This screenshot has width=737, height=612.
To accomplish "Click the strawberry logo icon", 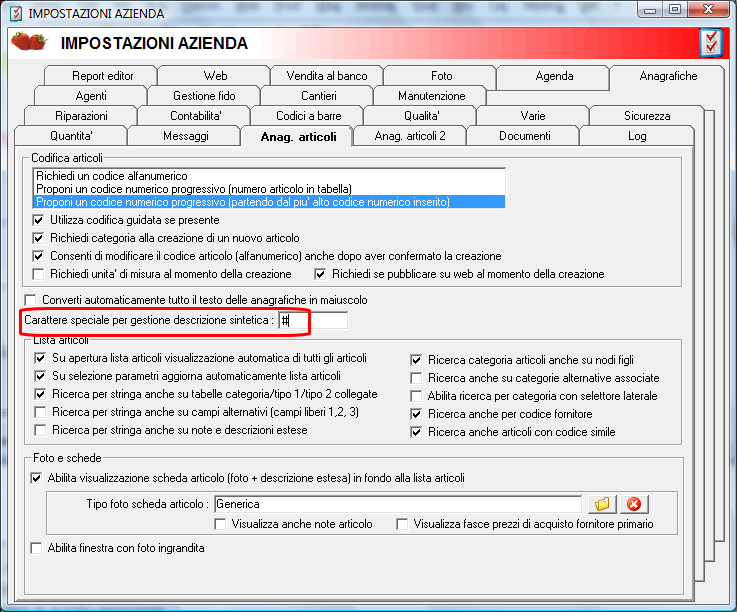I will point(29,41).
